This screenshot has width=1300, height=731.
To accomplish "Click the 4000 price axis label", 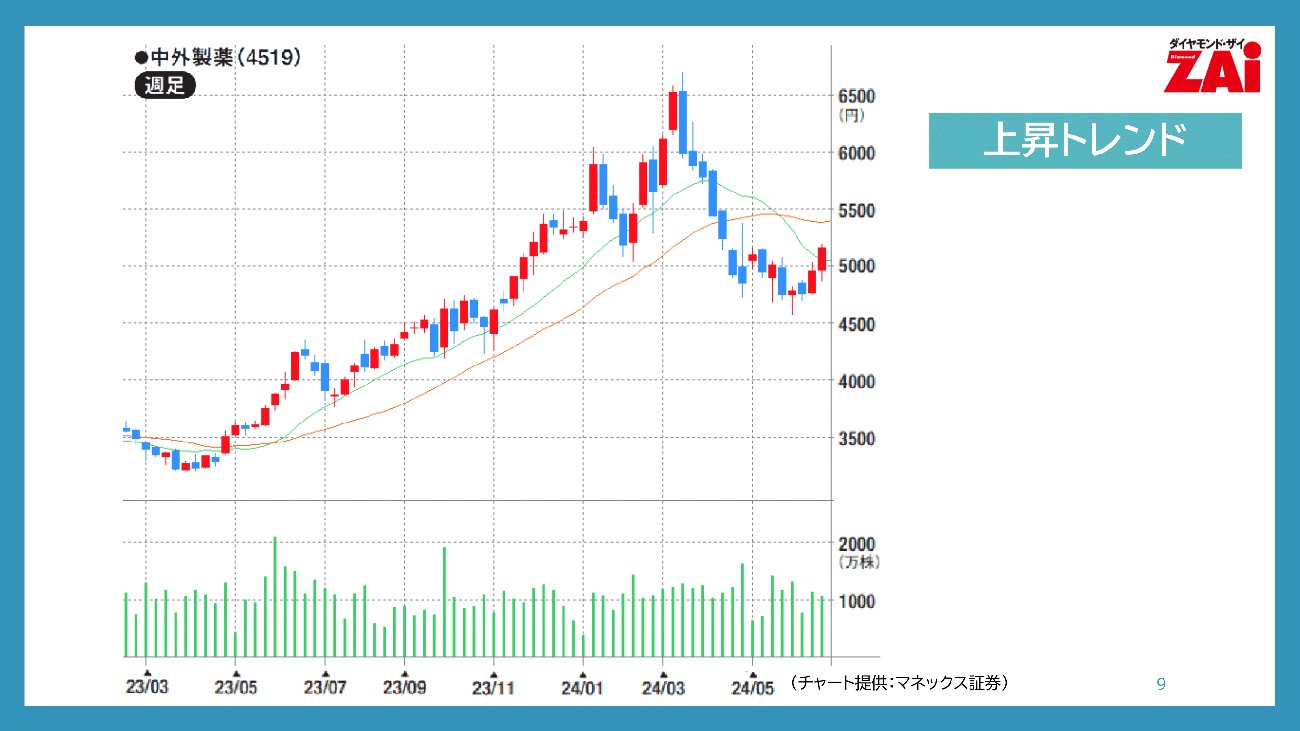I will pyautogui.click(x=856, y=381).
